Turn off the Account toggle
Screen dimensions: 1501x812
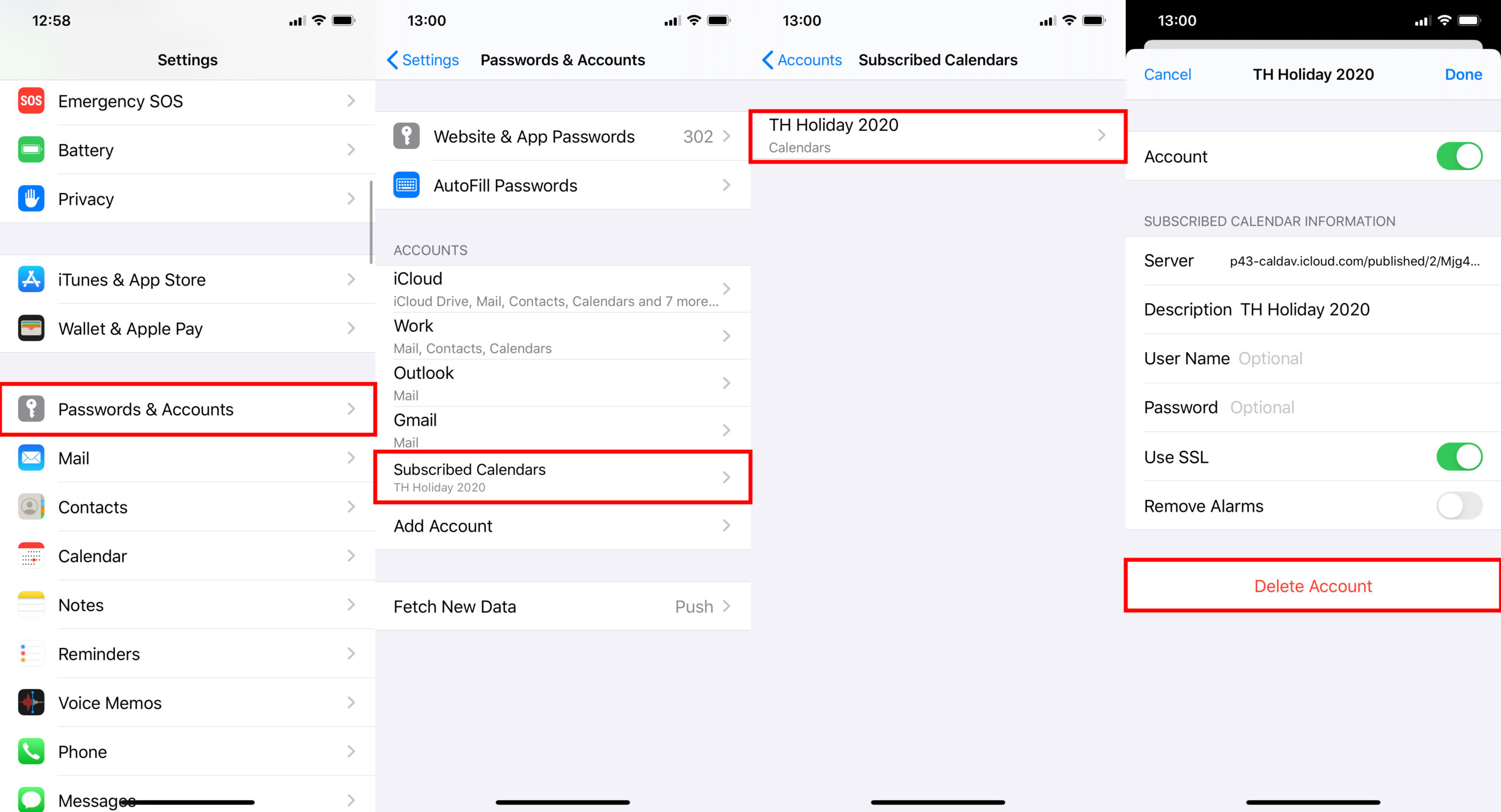[x=1459, y=157]
